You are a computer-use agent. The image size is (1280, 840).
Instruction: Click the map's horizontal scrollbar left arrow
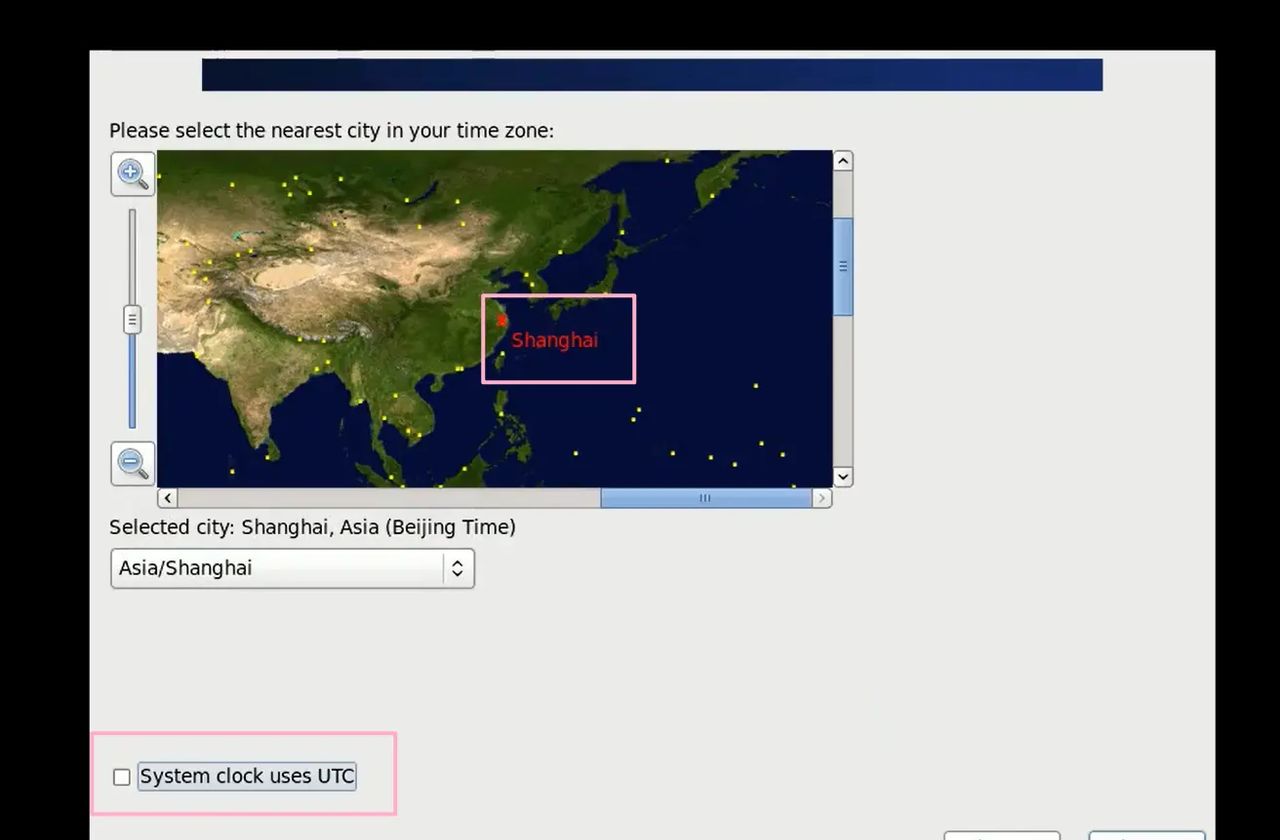click(167, 498)
